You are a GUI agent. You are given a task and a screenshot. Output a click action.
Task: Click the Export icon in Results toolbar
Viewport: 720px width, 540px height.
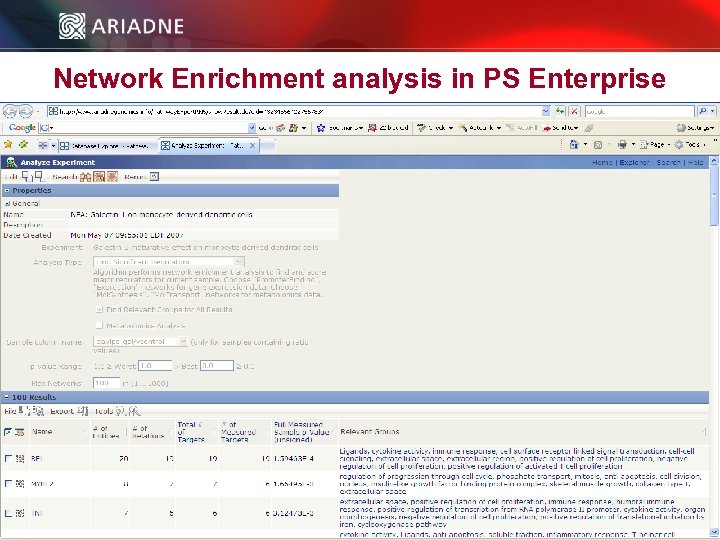82,411
